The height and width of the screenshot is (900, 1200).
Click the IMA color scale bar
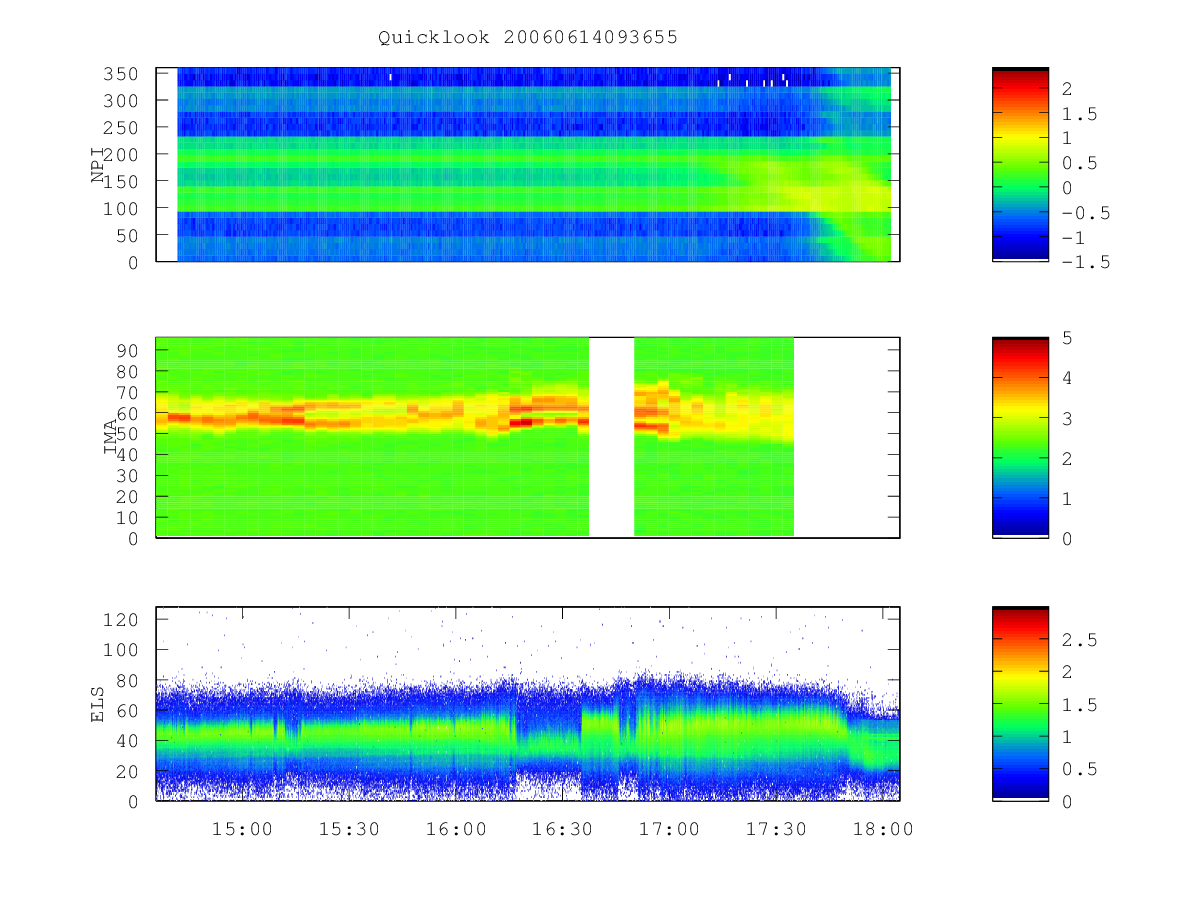[1020, 437]
